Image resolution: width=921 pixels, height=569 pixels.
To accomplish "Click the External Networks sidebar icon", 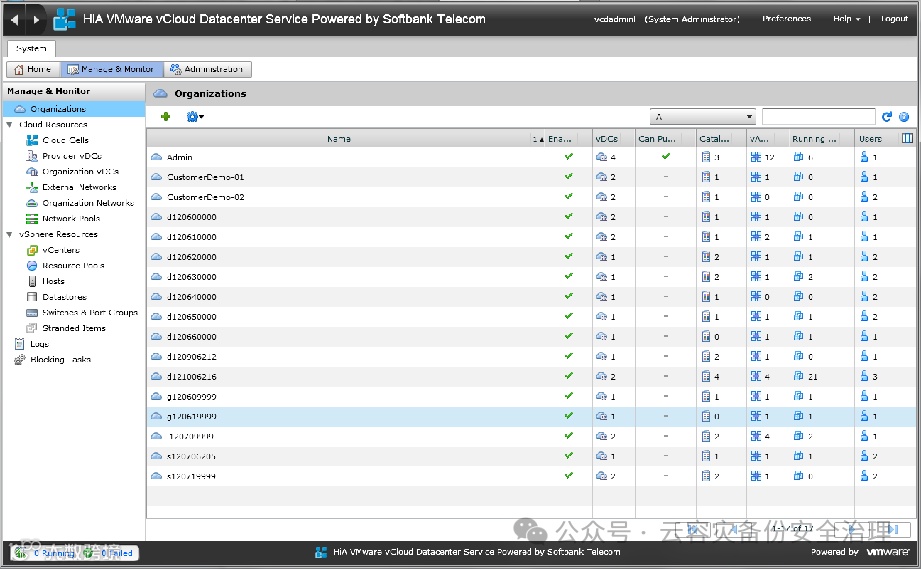I will [32, 187].
